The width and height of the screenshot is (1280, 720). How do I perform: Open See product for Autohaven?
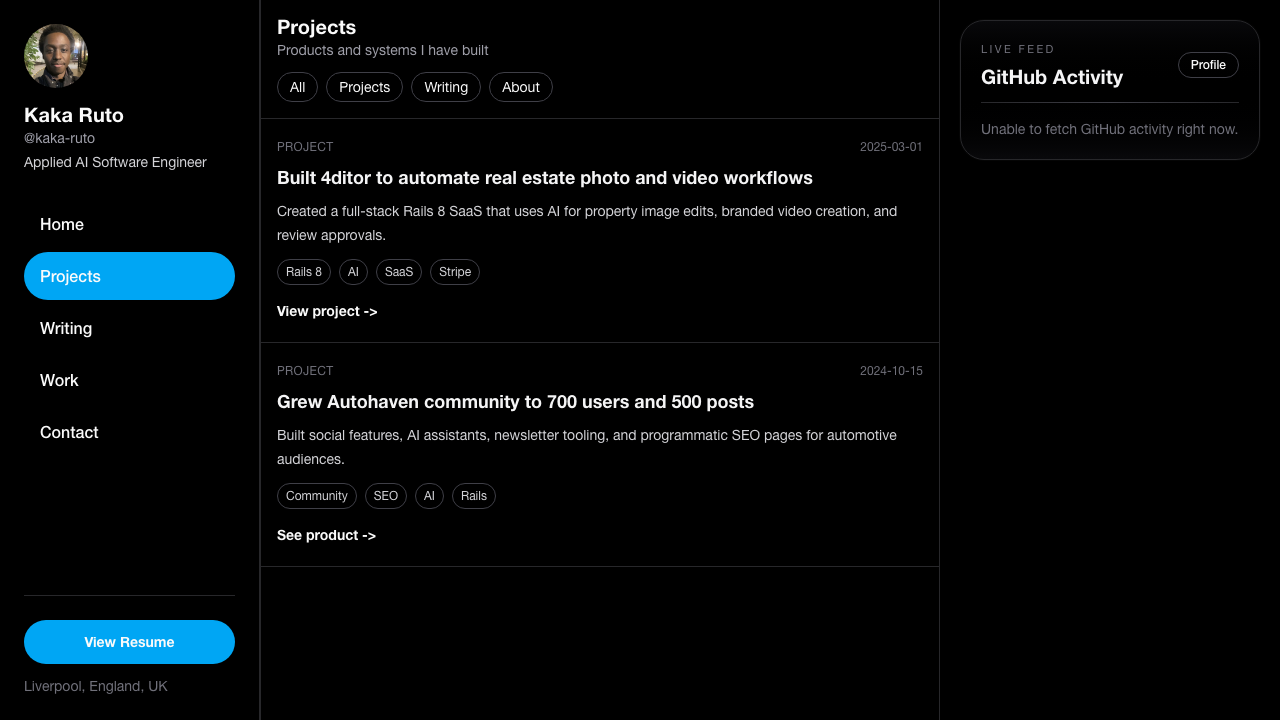click(x=326, y=535)
